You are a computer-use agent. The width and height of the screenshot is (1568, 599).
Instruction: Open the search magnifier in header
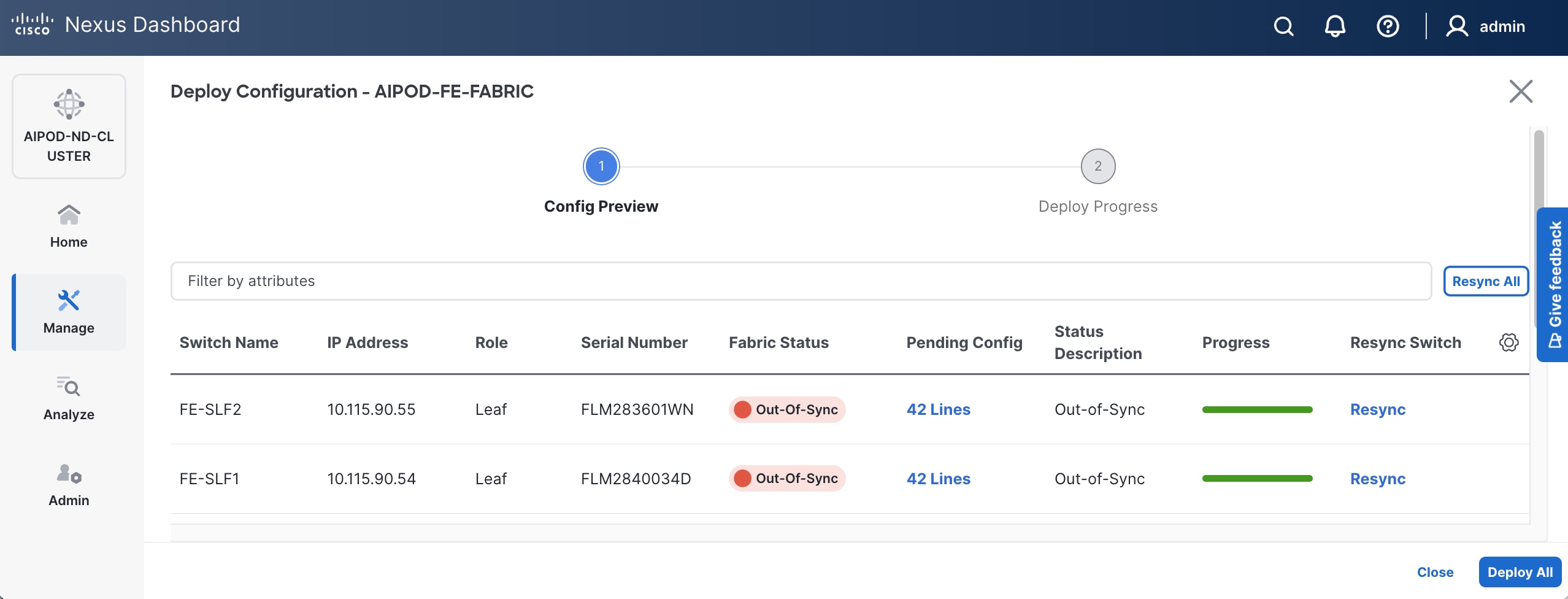click(1283, 26)
